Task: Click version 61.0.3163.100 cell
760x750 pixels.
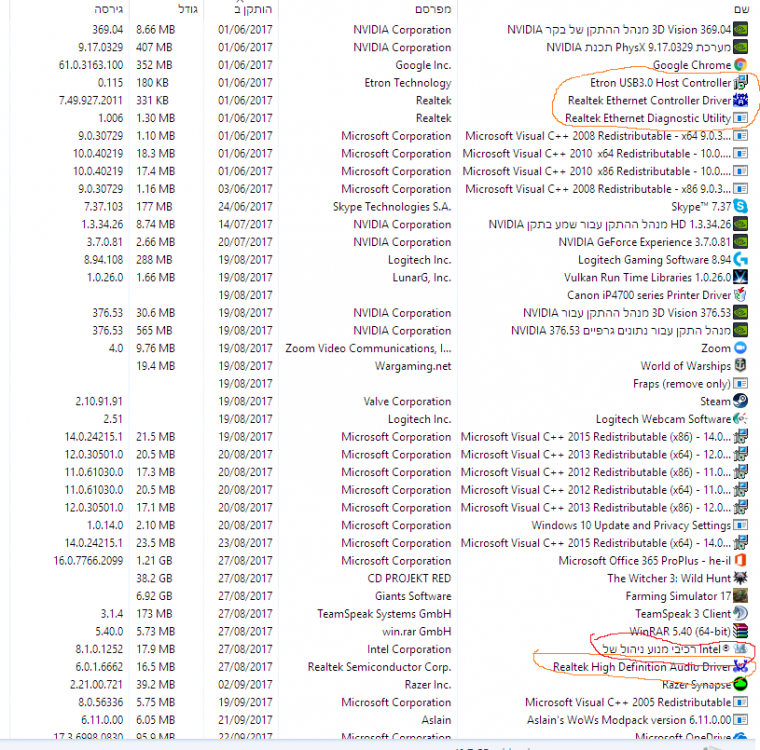Action: pos(91,65)
